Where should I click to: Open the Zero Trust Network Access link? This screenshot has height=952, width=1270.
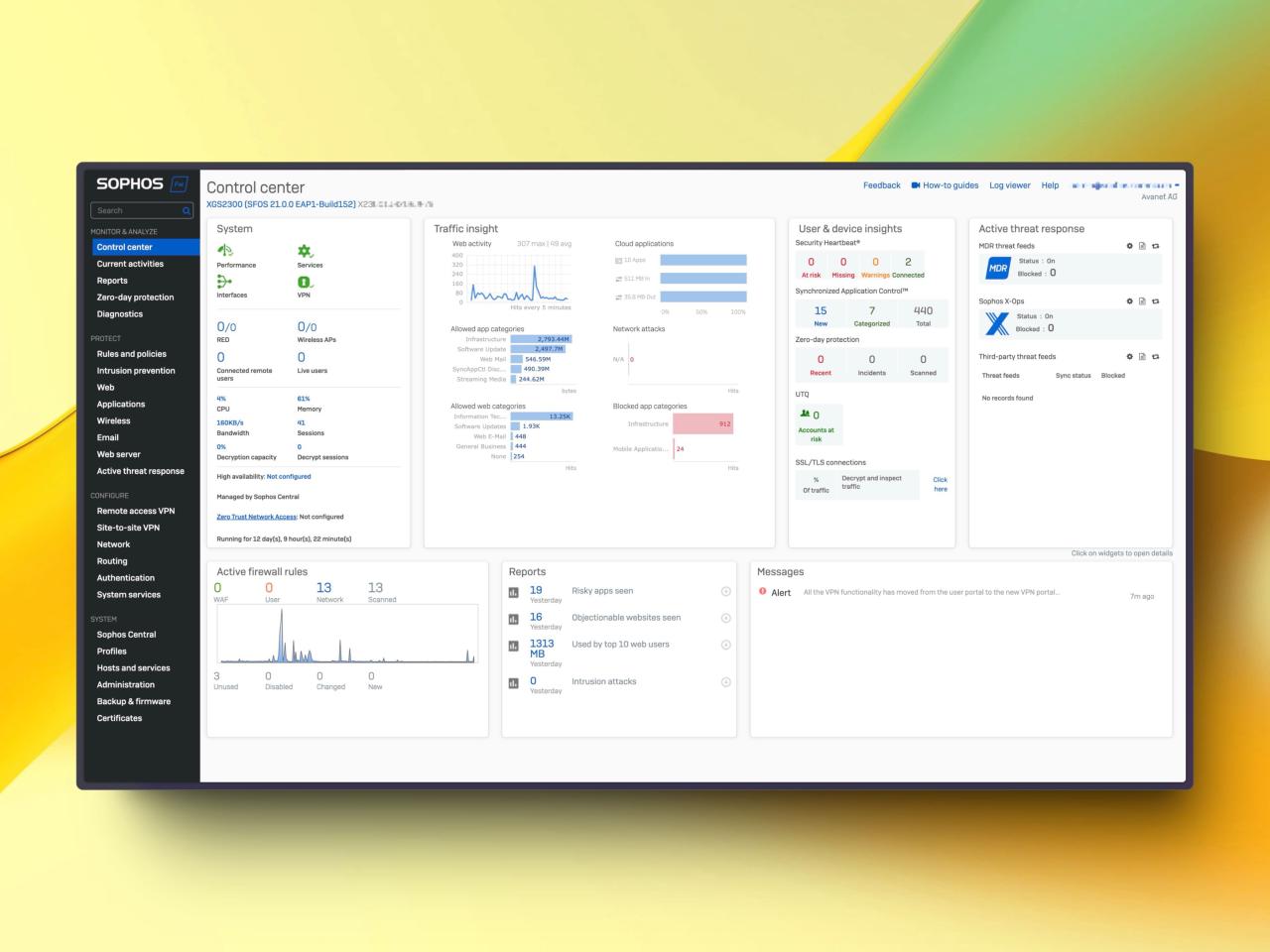pyautogui.click(x=257, y=517)
